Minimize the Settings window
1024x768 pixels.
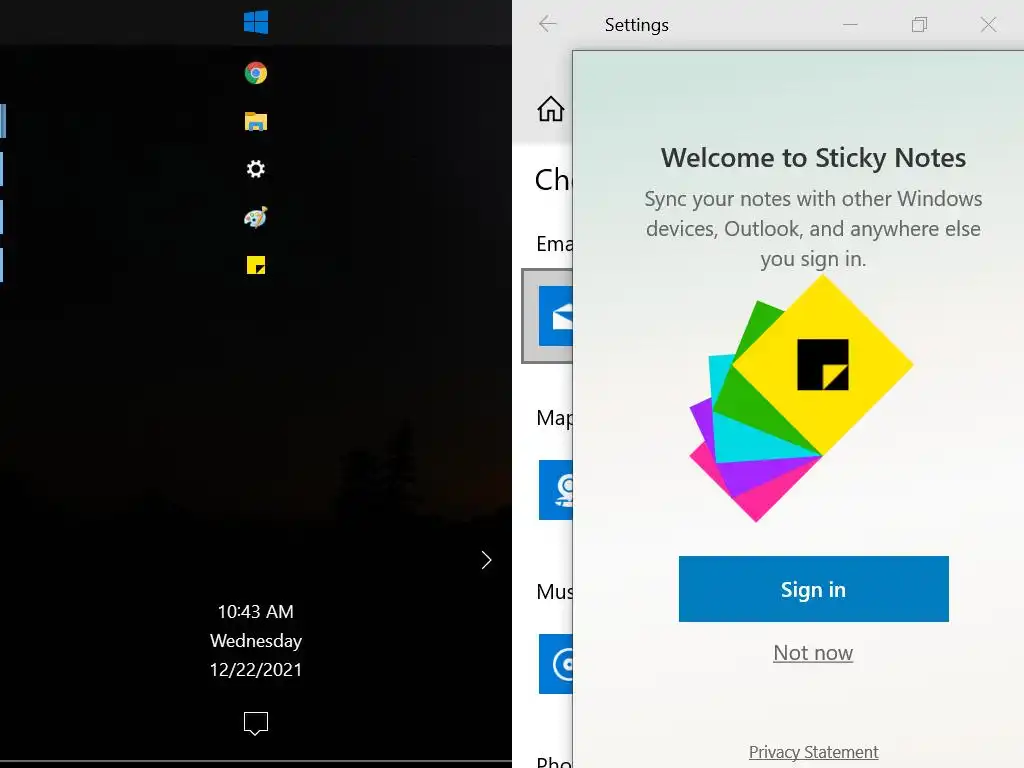[x=850, y=24]
